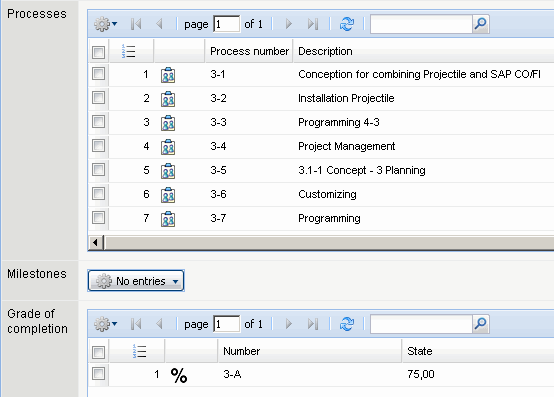The height and width of the screenshot is (397, 554).
Task: Click 'Programming' description in row 3-7
Action: tap(329, 218)
